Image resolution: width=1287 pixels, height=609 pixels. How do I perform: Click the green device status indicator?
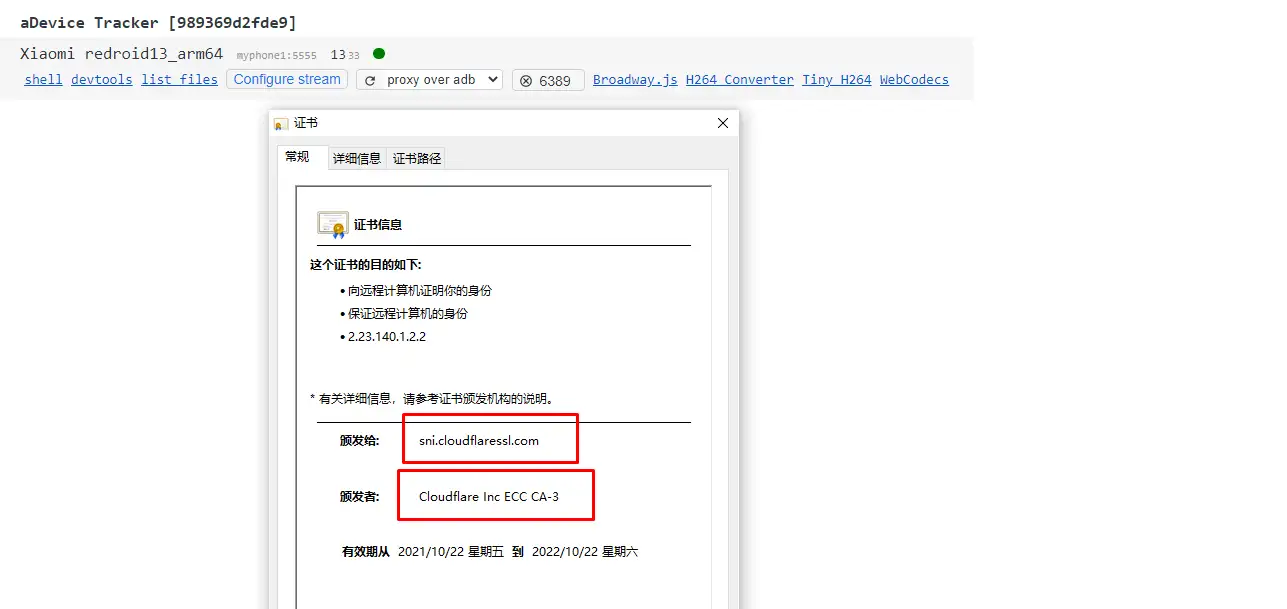coord(379,54)
